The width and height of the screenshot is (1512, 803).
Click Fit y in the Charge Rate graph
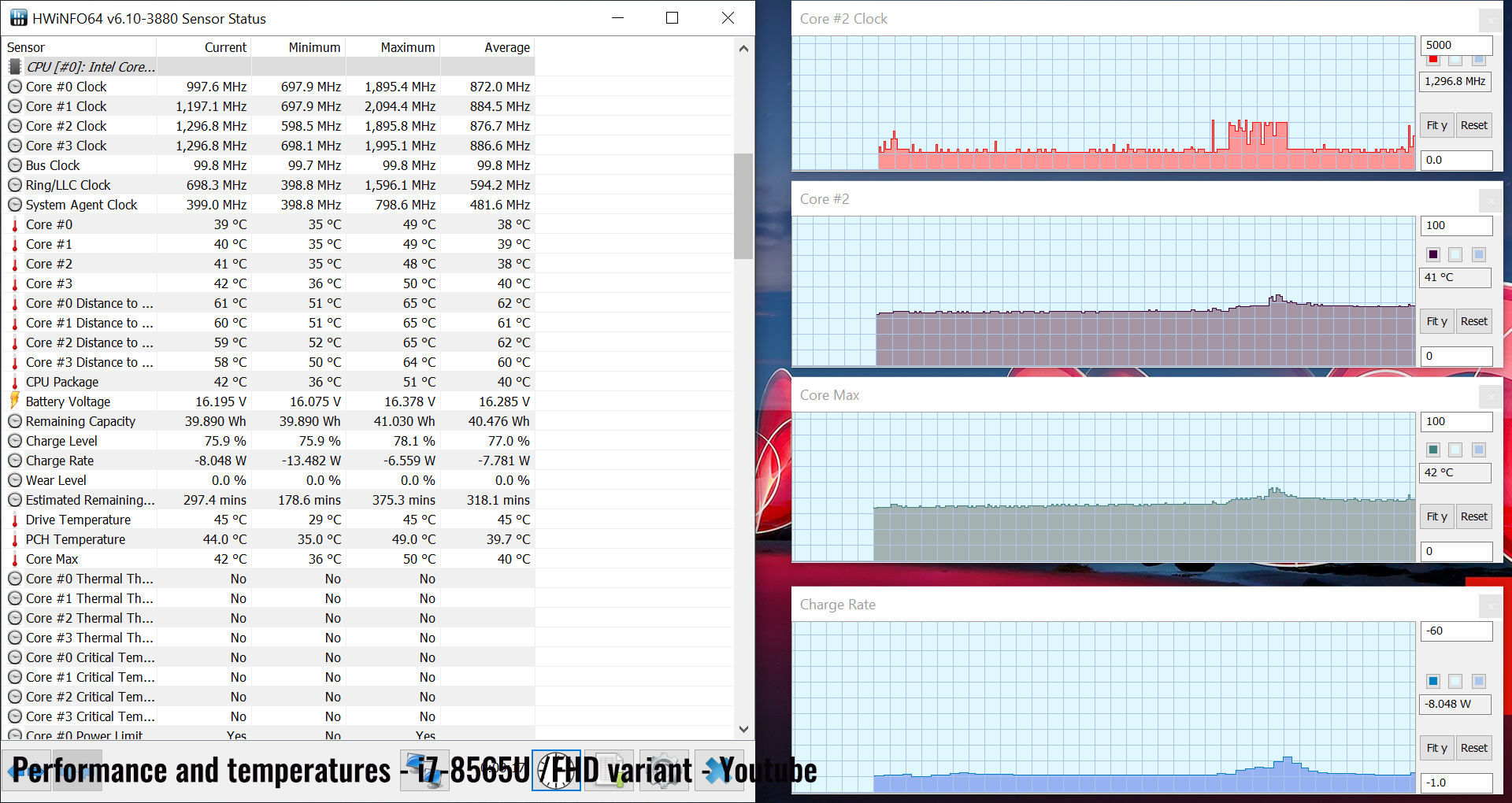pos(1437,748)
